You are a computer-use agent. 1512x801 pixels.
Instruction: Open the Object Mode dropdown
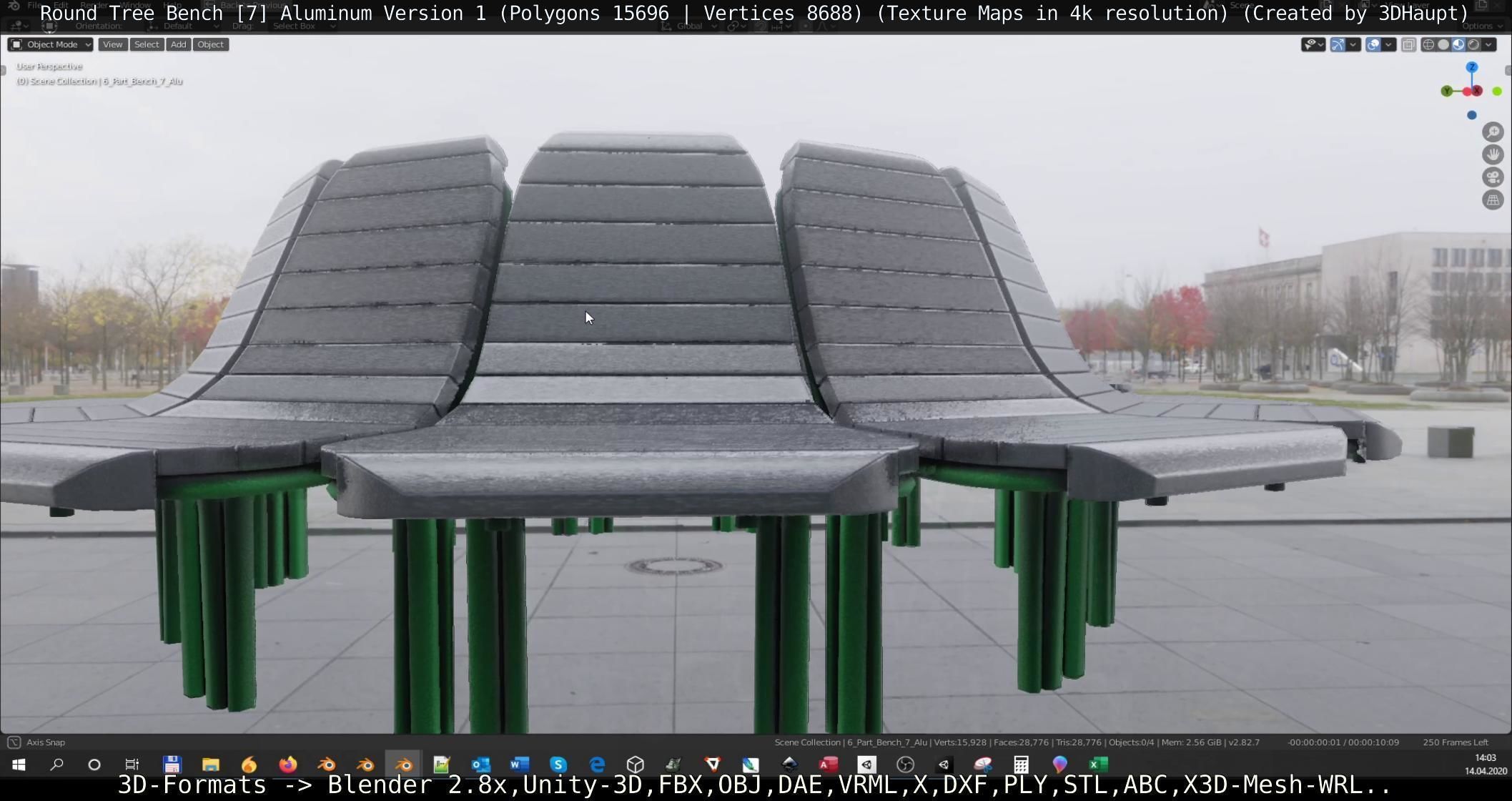[x=50, y=44]
